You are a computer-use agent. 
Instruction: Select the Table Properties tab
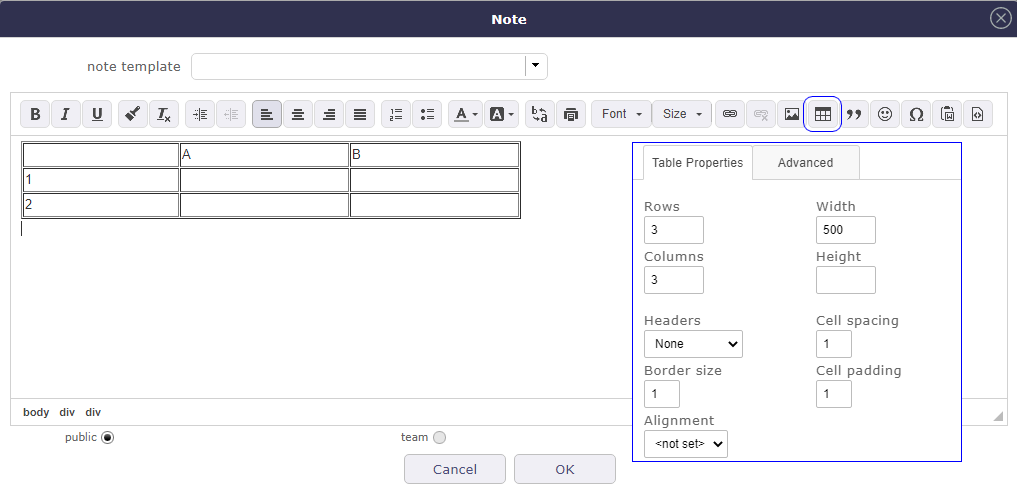point(697,163)
